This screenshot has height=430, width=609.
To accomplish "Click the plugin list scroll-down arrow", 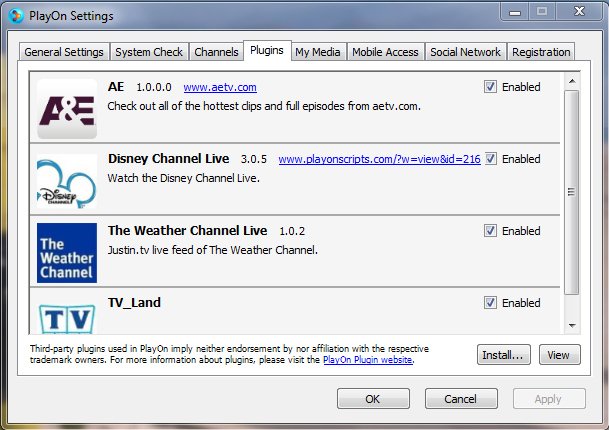I will click(572, 326).
